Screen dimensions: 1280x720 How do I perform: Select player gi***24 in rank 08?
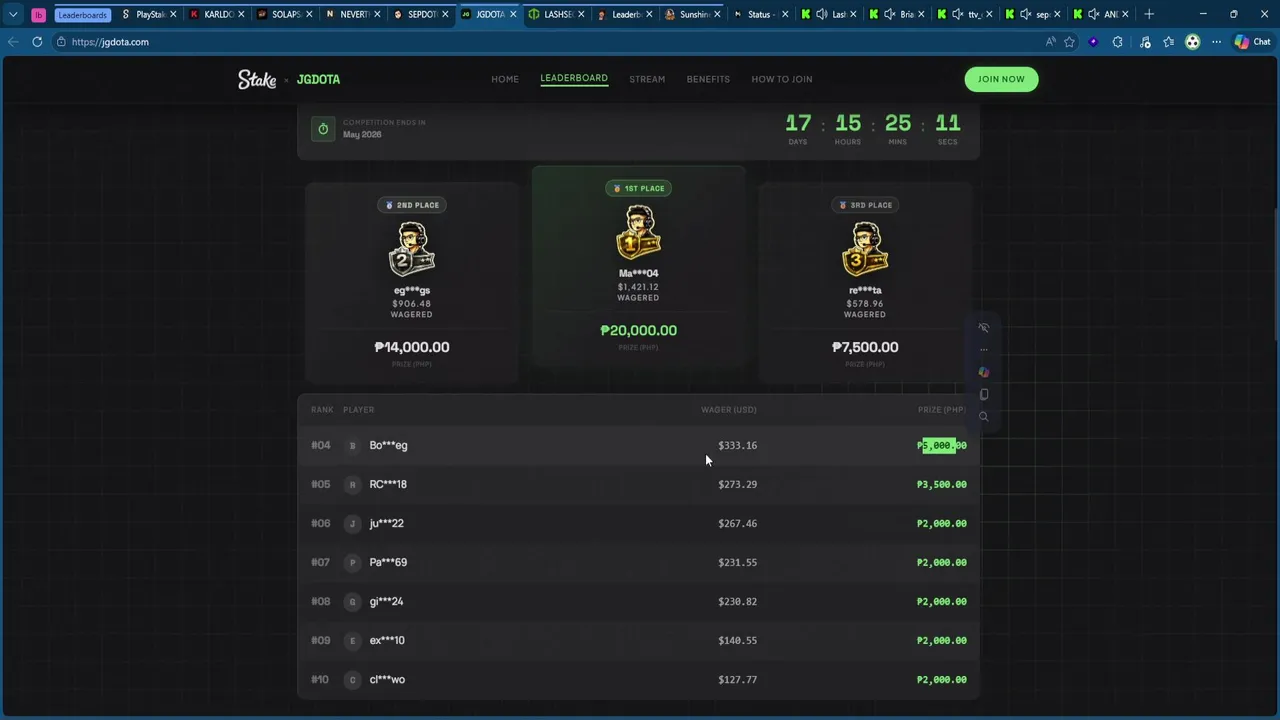click(386, 601)
